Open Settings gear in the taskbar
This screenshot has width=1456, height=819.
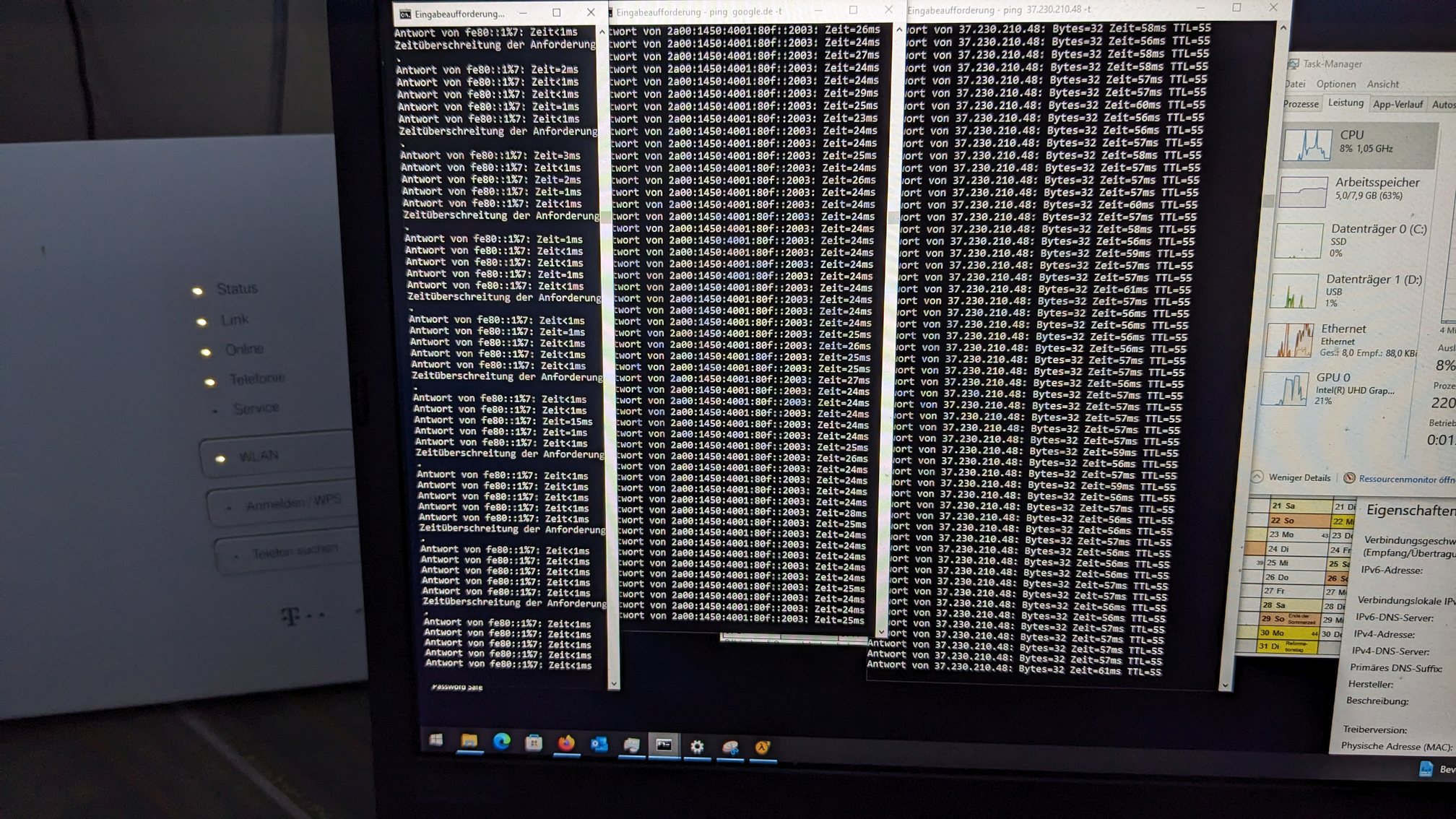click(697, 746)
